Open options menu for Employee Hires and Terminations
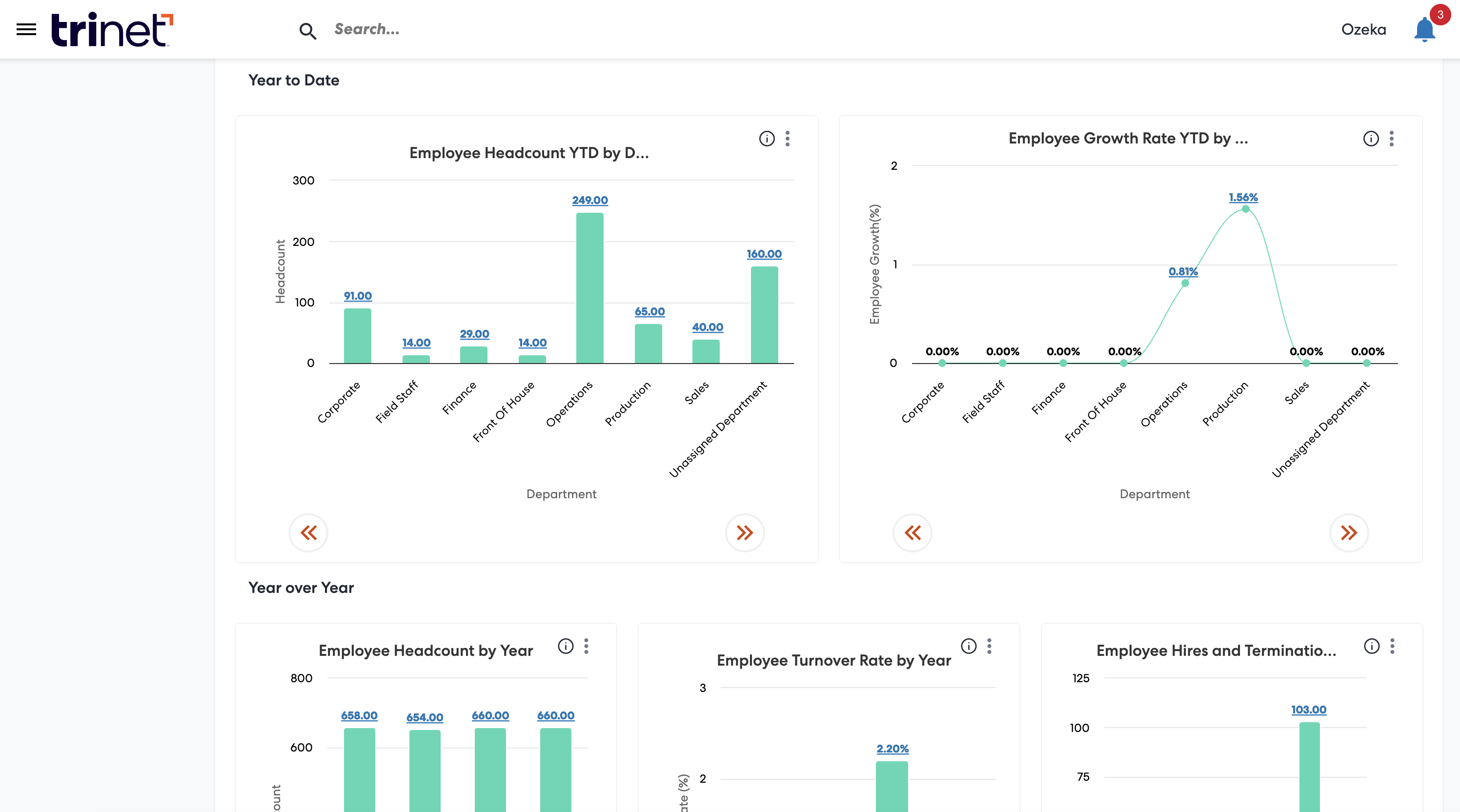The width and height of the screenshot is (1460, 812). 1392,646
